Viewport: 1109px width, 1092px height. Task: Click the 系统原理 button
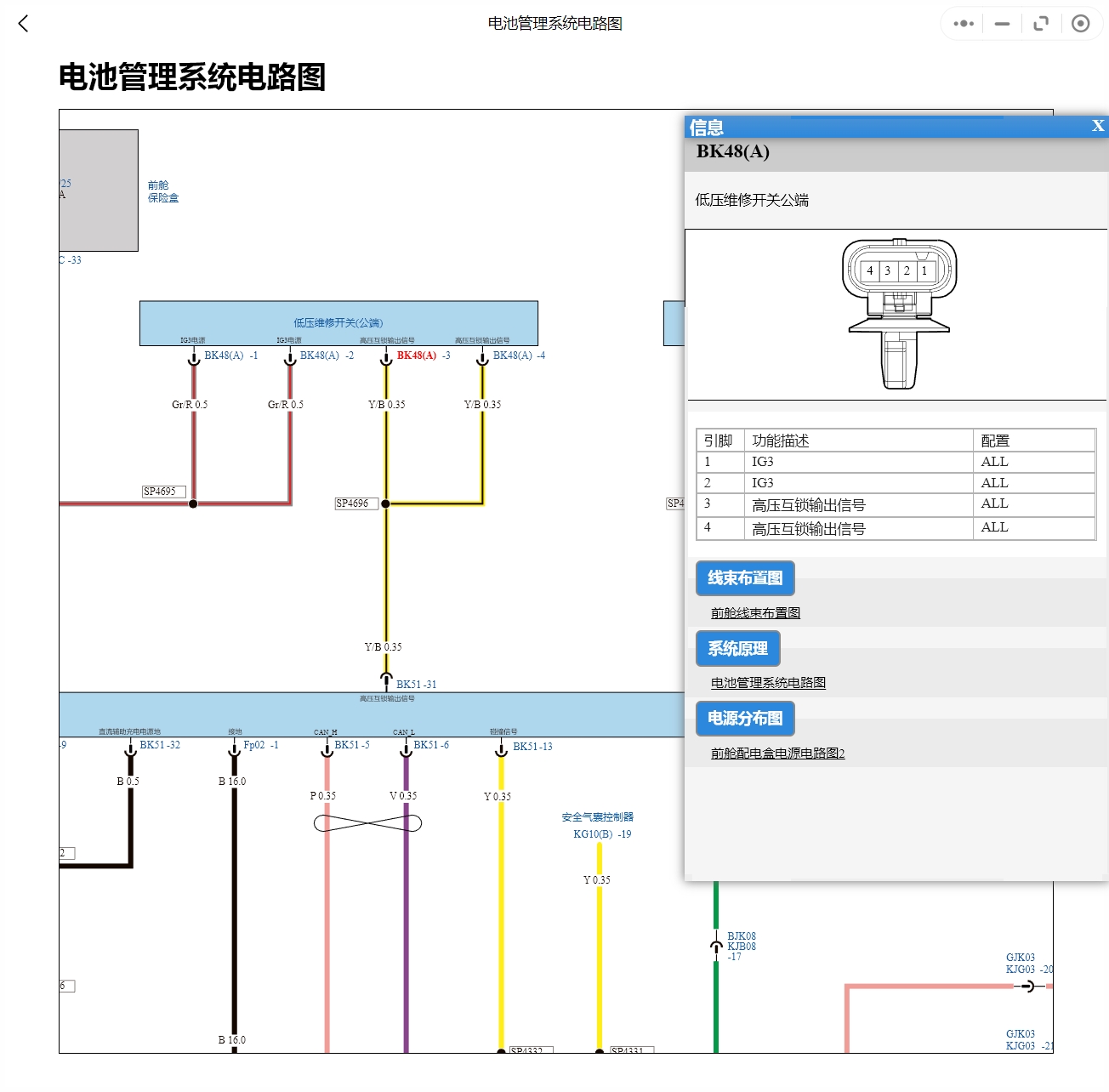(x=738, y=648)
